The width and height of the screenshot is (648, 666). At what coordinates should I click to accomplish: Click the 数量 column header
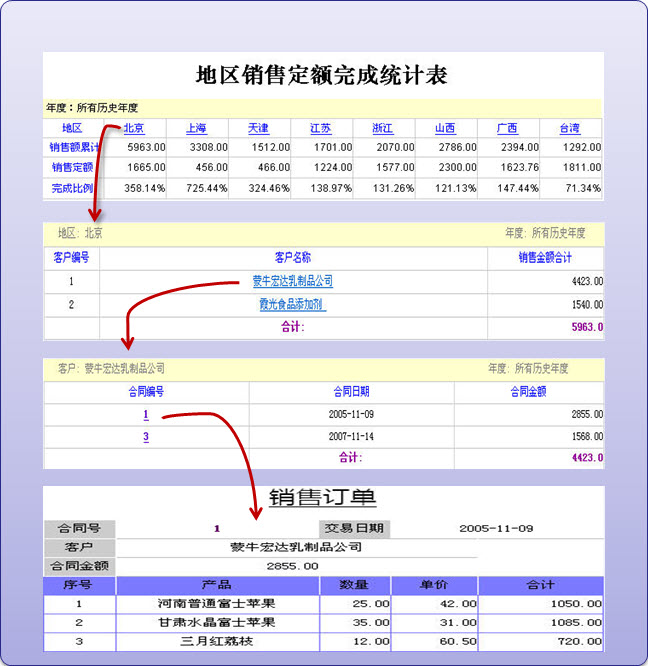pyautogui.click(x=355, y=585)
